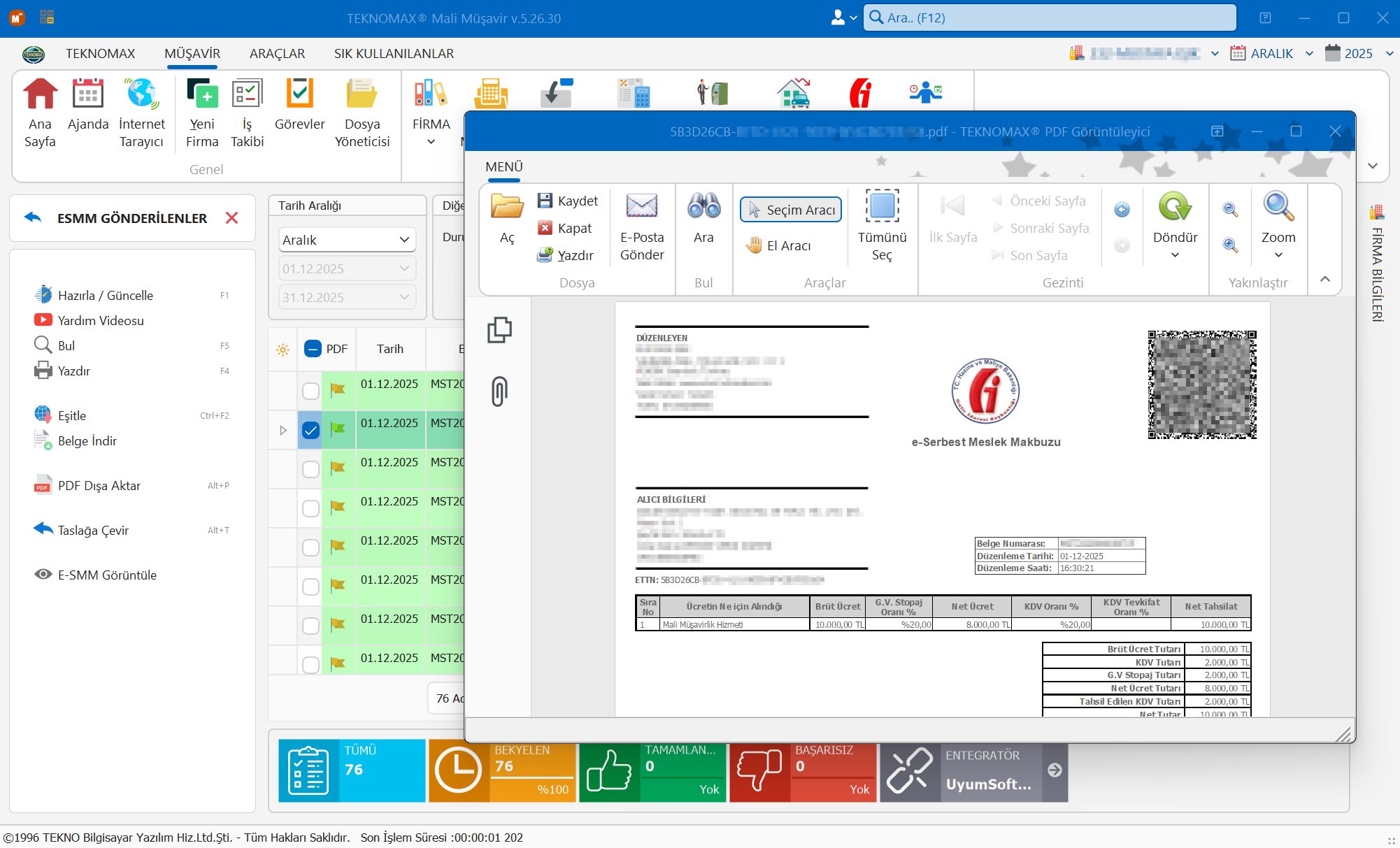The image size is (1400, 848).
Task: Open Ara binoculars search in PDF viewer
Action: [703, 218]
